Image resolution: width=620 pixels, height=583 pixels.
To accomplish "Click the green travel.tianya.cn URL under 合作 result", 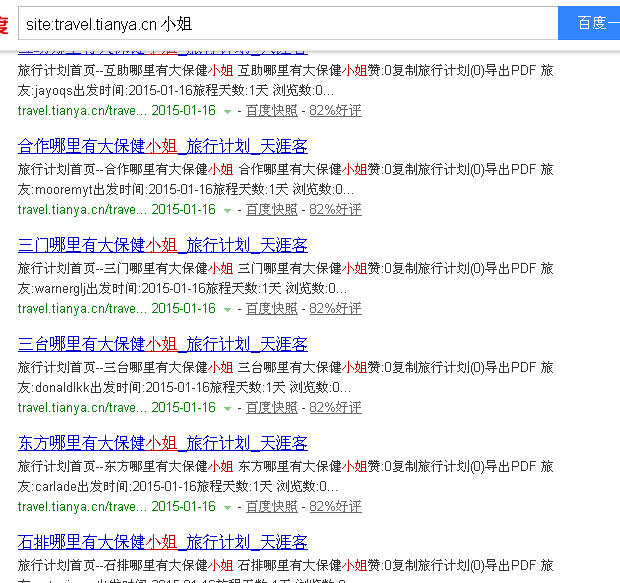I will coord(82,209).
